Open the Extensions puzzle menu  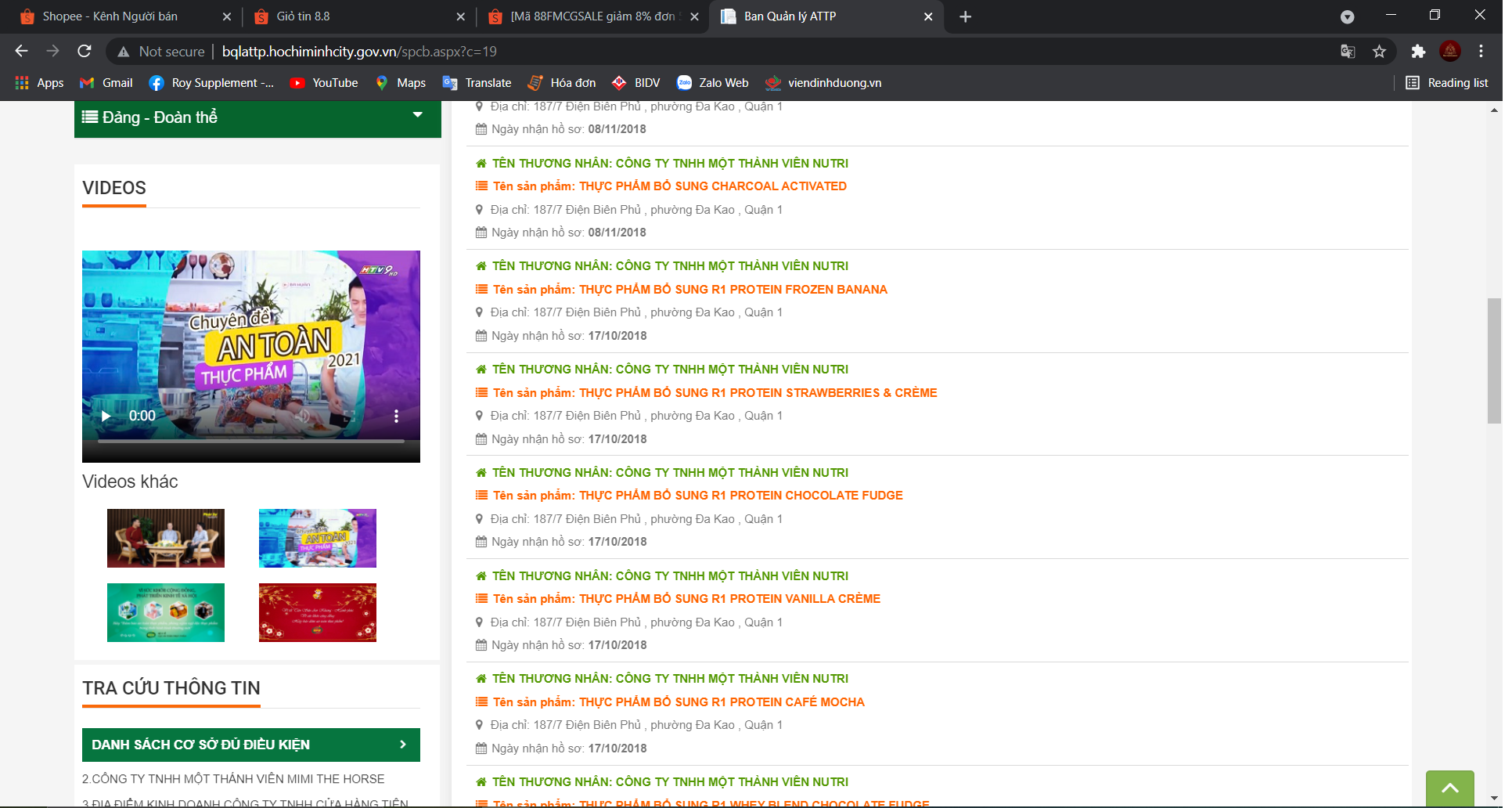pos(1418,52)
